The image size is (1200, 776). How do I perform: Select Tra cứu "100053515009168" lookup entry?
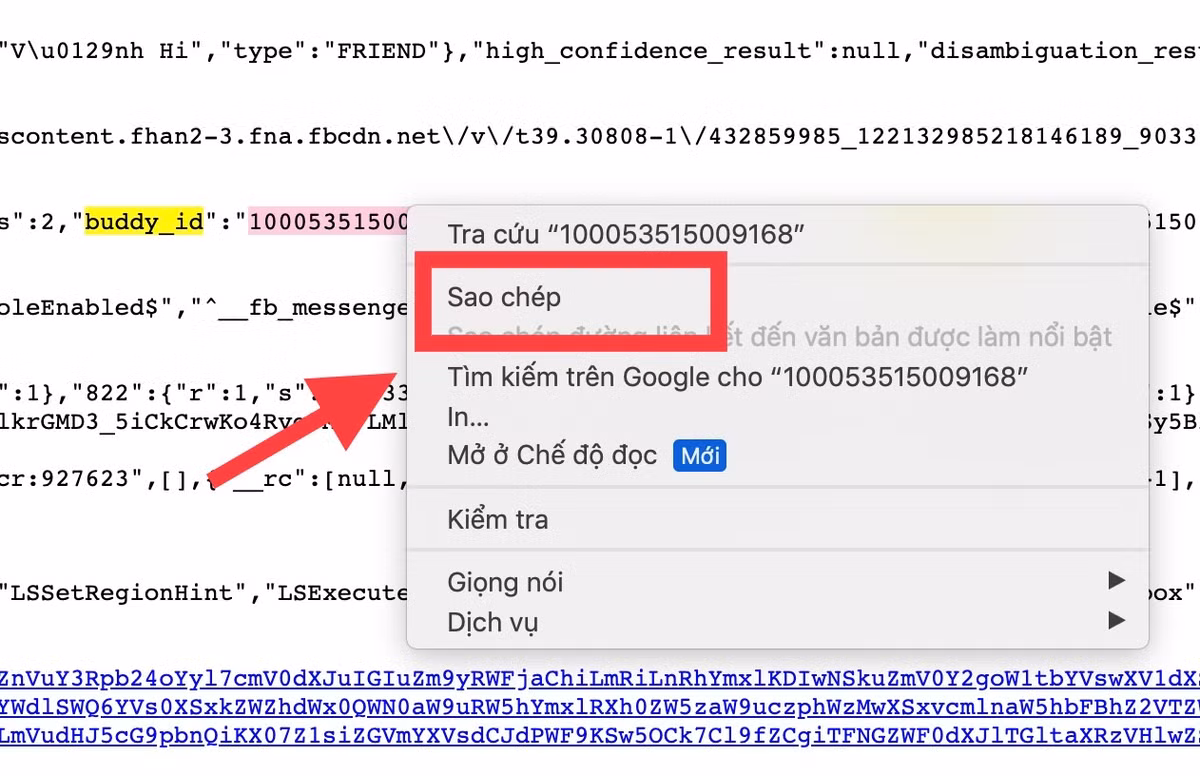click(626, 235)
